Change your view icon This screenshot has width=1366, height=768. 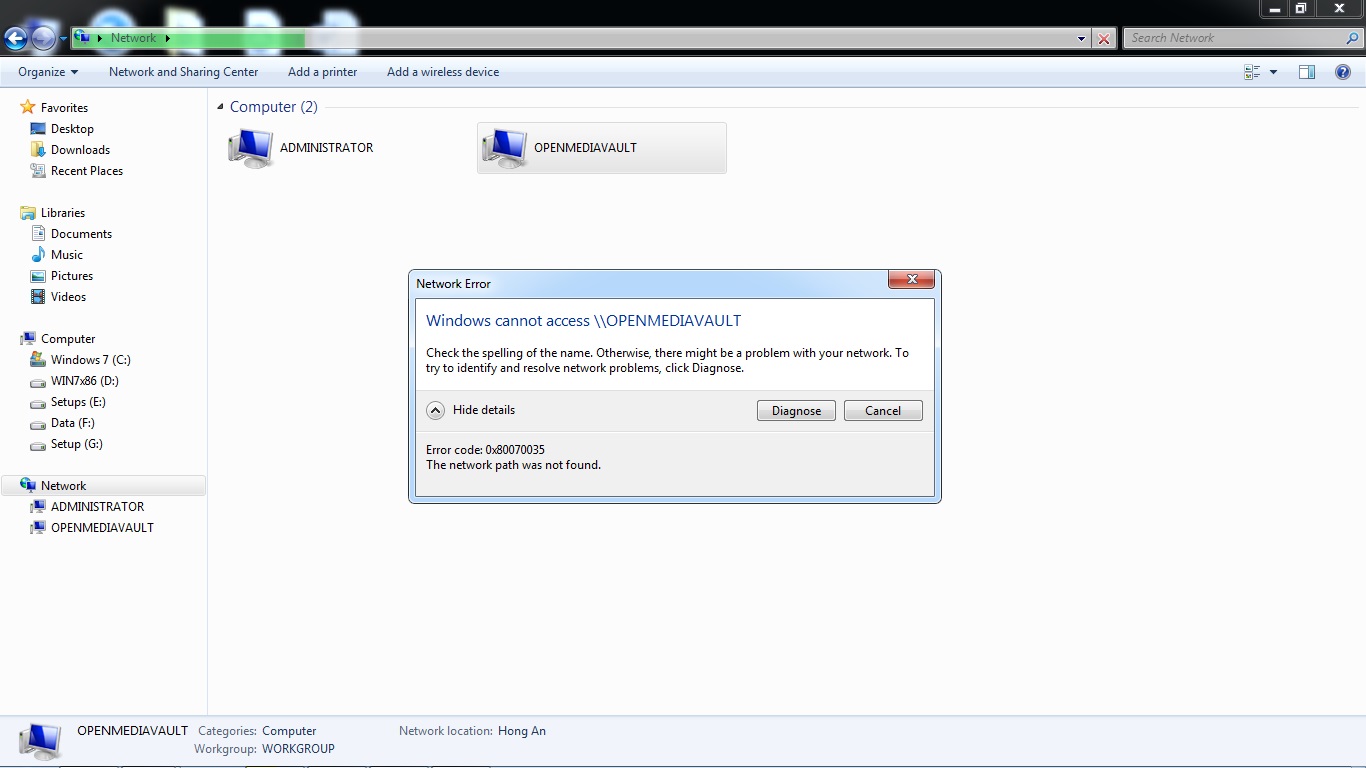point(1252,72)
